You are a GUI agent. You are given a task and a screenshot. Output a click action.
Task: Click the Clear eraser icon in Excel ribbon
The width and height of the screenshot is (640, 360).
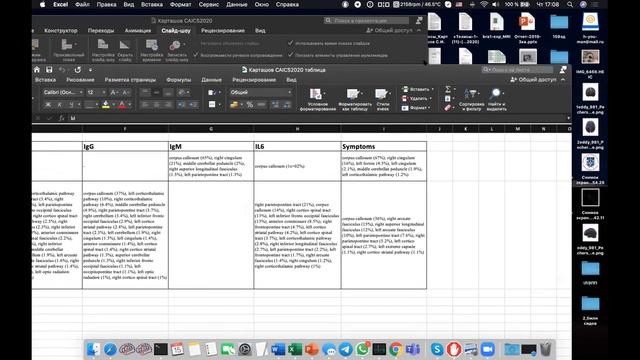tap(448, 108)
